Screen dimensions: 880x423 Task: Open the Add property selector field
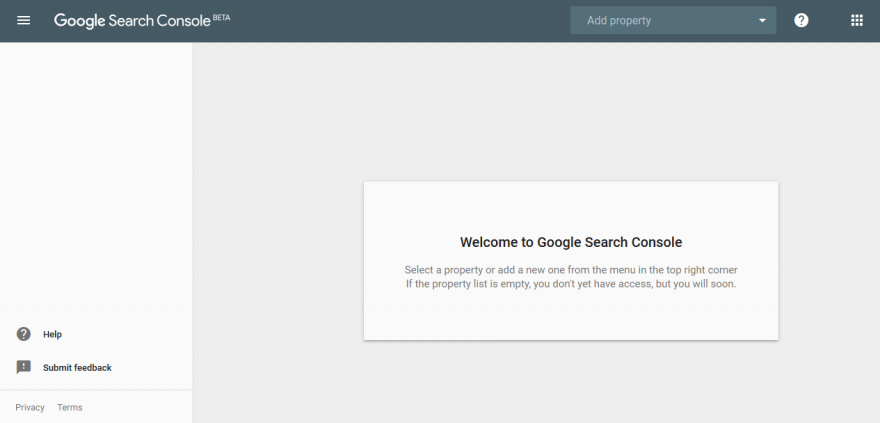point(673,20)
